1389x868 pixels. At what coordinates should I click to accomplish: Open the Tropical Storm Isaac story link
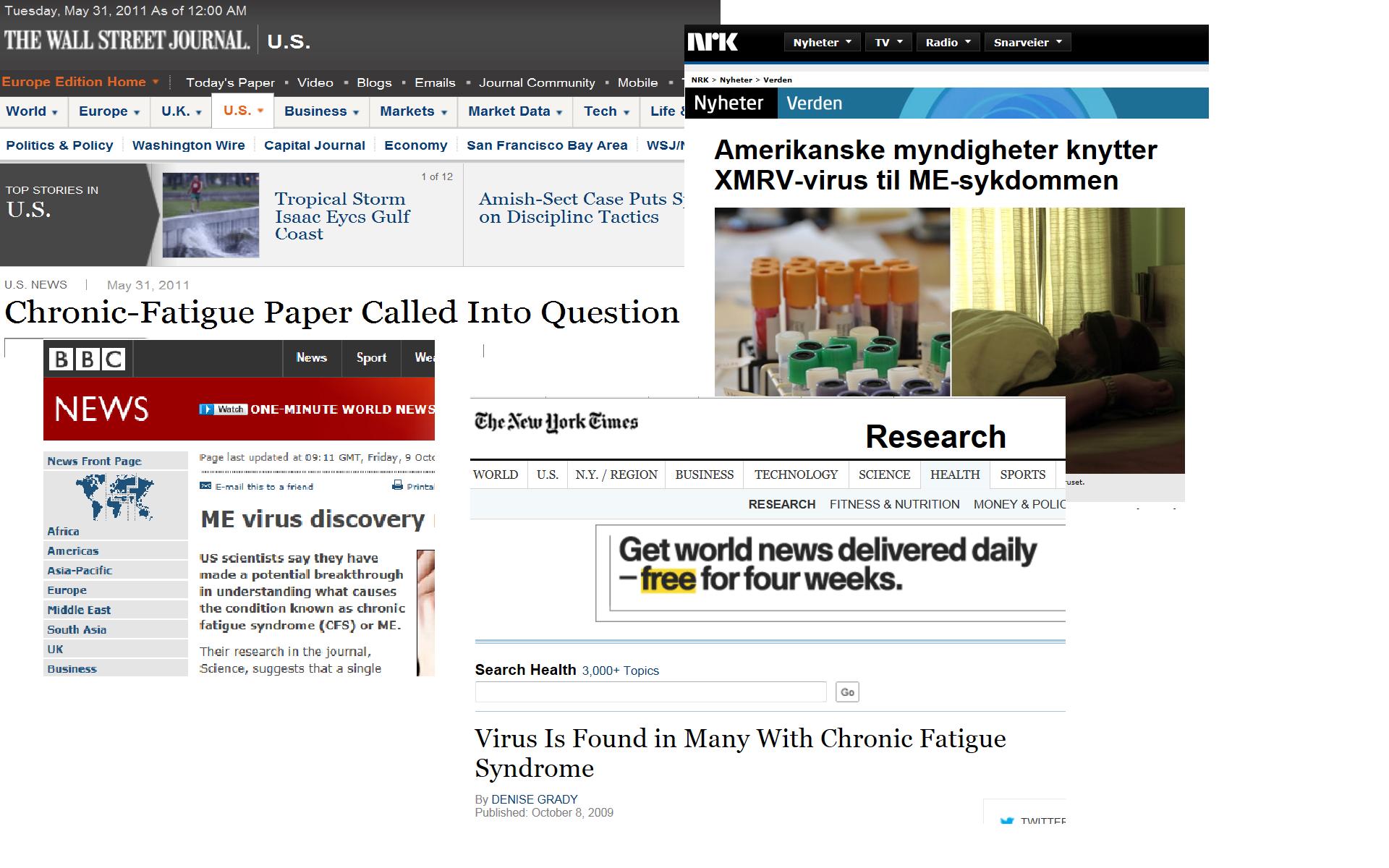[x=342, y=216]
